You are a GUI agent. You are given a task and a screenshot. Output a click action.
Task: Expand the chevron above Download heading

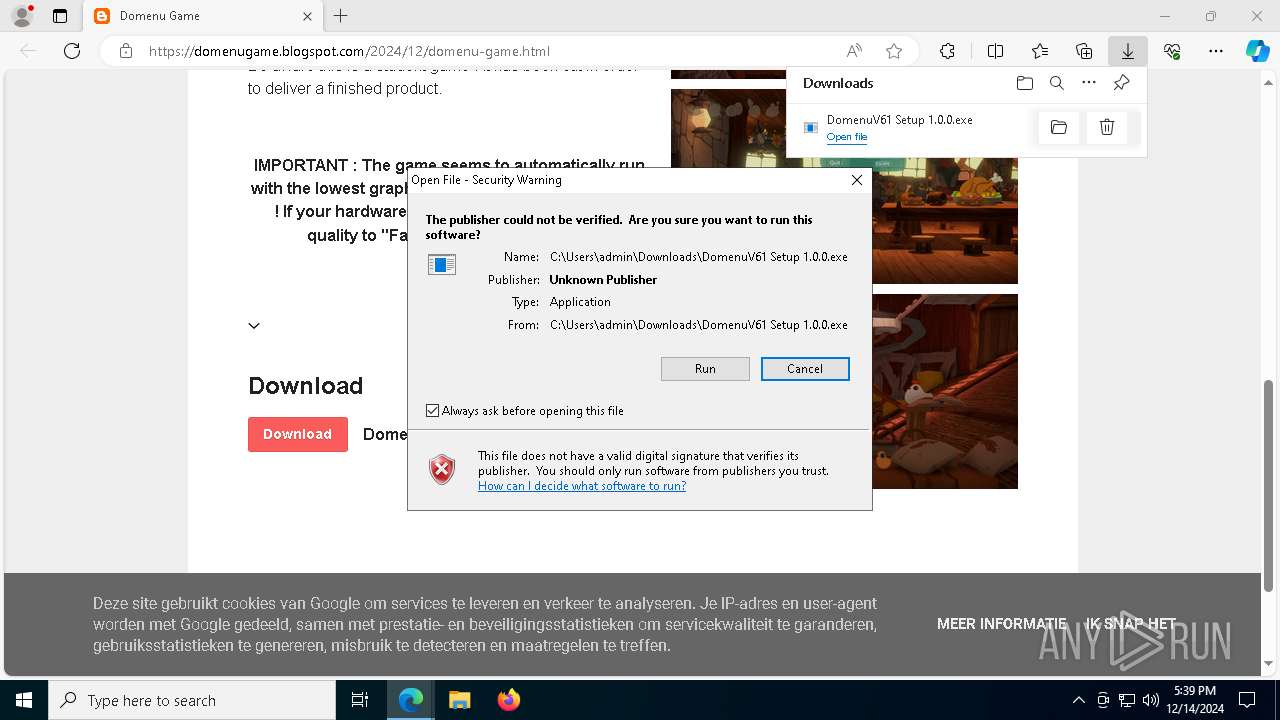[254, 325]
